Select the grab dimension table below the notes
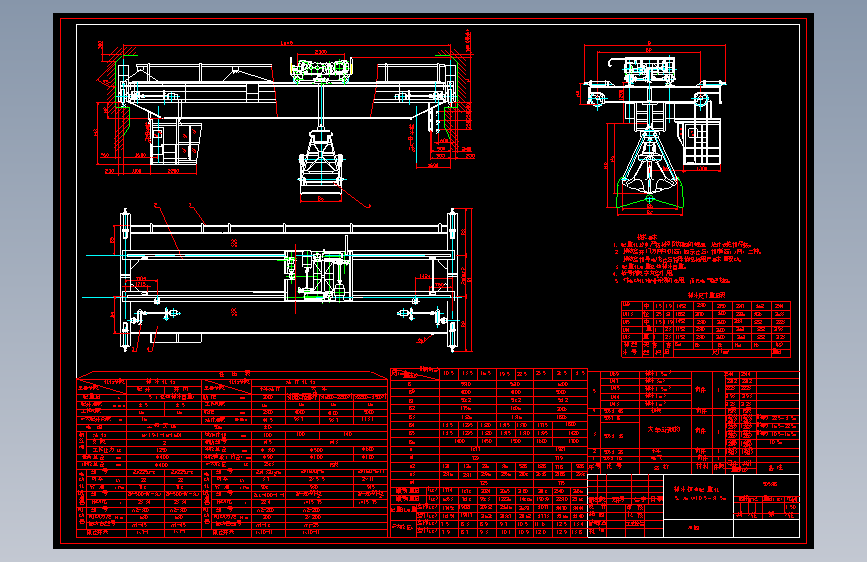 click(706, 329)
